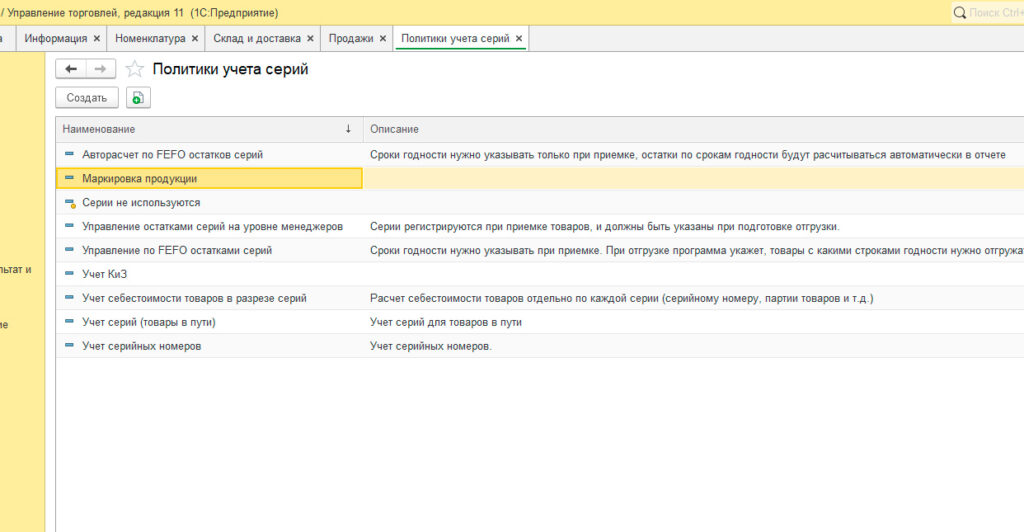
Task: Click predefined item icon of Серии не используются
Action: [x=70, y=204]
